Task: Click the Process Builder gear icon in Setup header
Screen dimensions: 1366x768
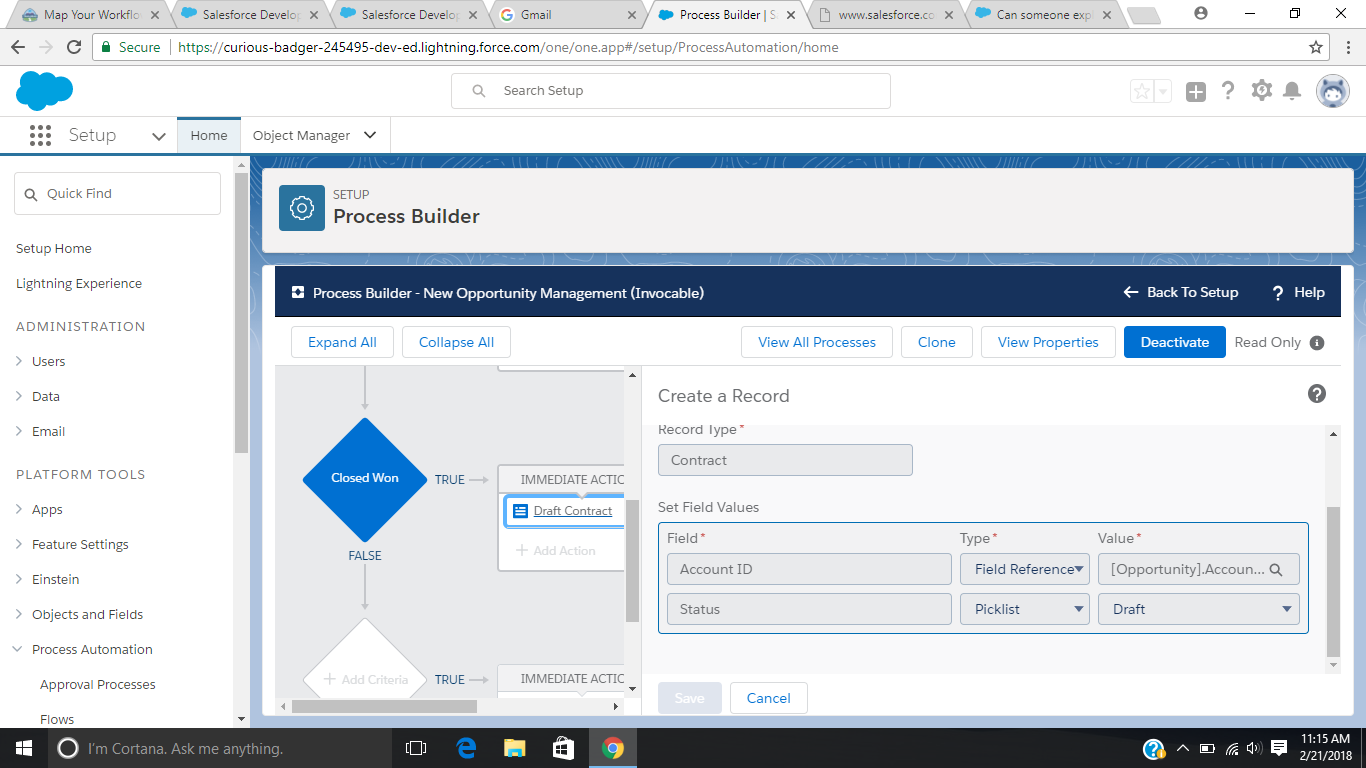Action: coord(302,208)
